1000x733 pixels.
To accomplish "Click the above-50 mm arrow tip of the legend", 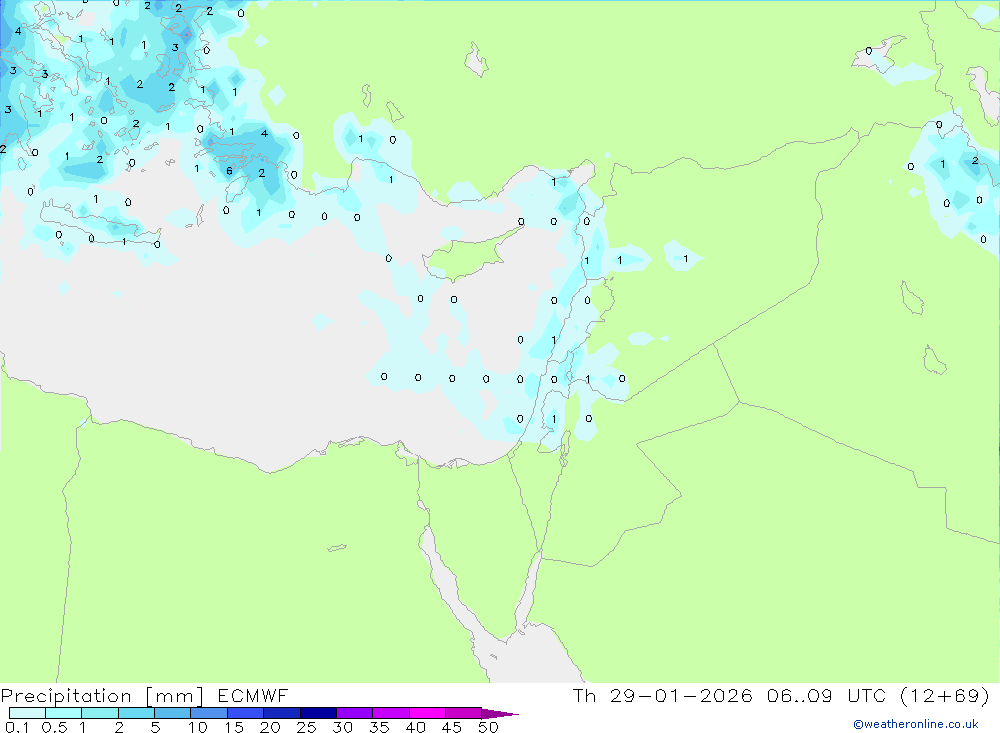I will (x=499, y=714).
